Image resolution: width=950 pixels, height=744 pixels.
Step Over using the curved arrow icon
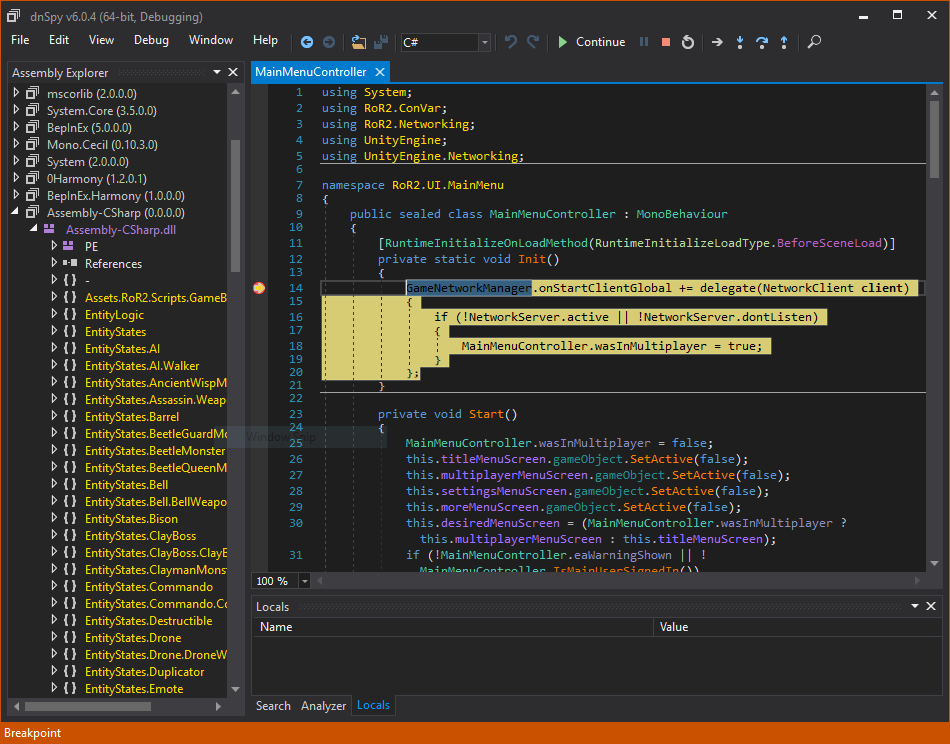pyautogui.click(x=762, y=42)
